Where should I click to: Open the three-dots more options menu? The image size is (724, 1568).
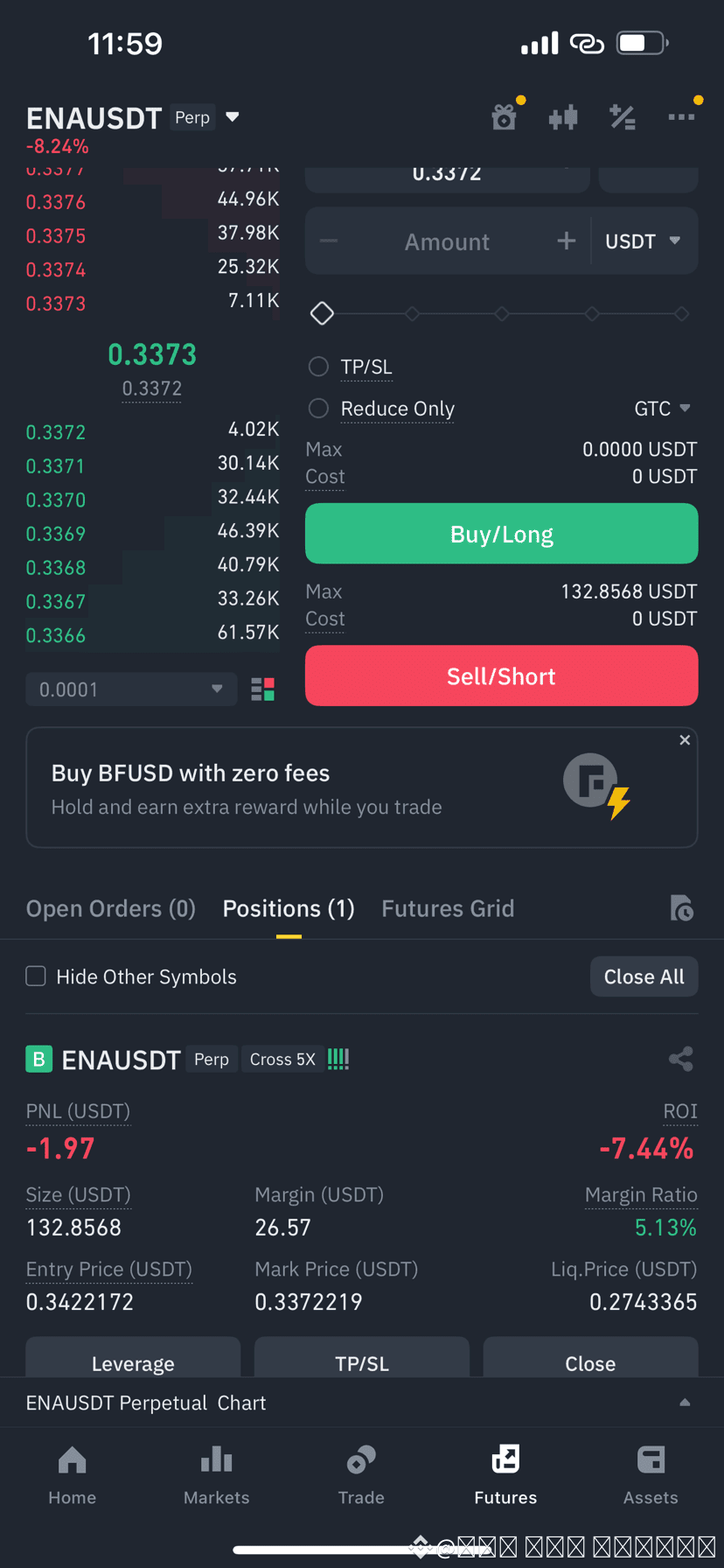point(681,117)
